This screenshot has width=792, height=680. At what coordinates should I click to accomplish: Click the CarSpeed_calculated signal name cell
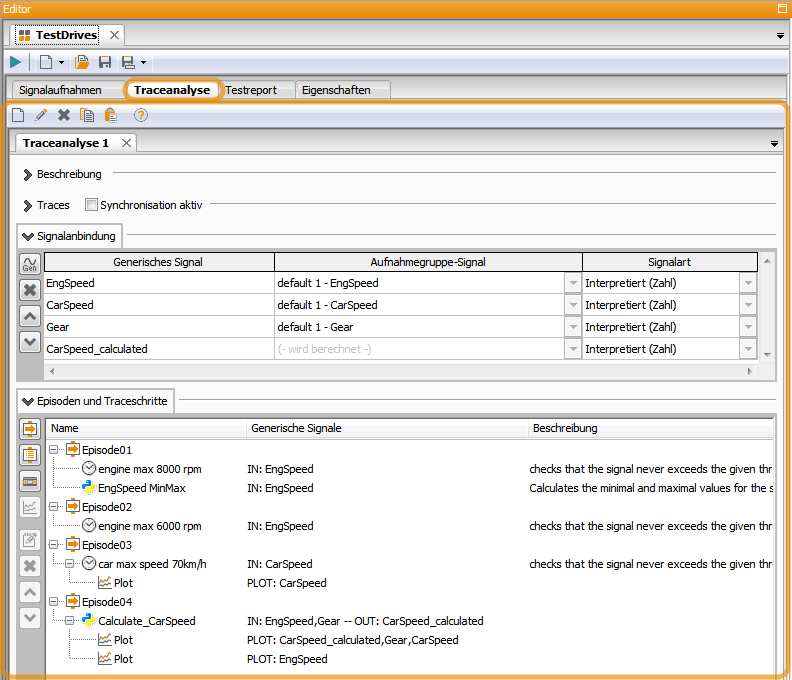[159, 349]
